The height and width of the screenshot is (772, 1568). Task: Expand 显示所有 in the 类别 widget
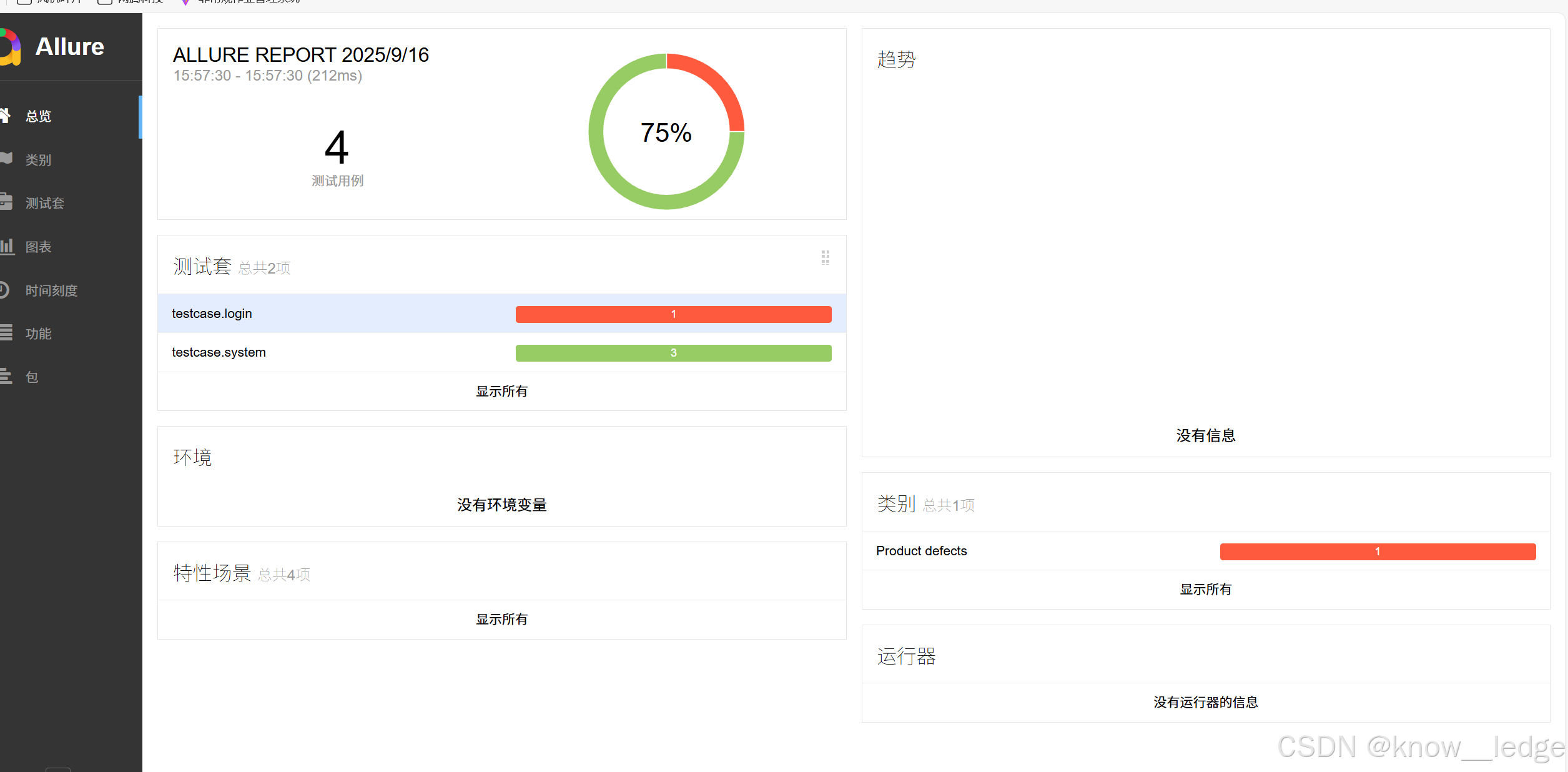1205,588
